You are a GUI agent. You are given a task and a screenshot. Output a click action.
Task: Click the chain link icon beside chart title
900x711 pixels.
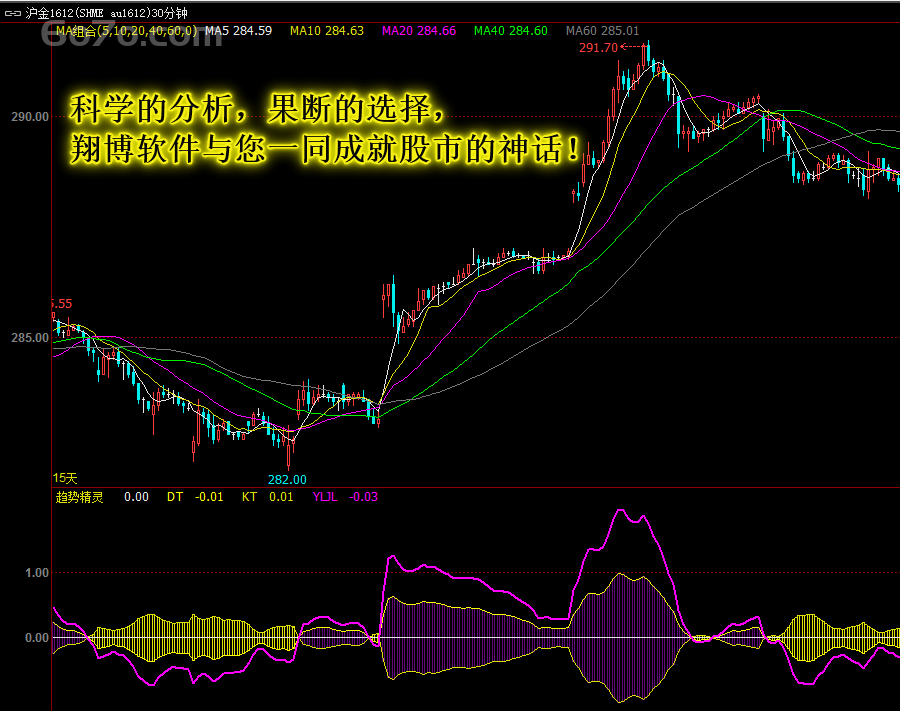click(13, 13)
